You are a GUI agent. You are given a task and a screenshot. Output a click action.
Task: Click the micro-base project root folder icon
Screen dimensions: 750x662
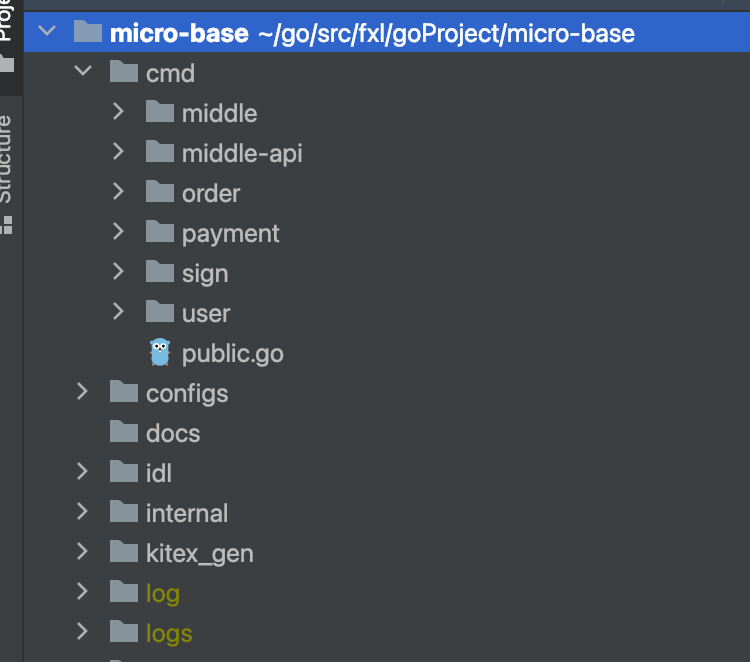pyautogui.click(x=88, y=32)
